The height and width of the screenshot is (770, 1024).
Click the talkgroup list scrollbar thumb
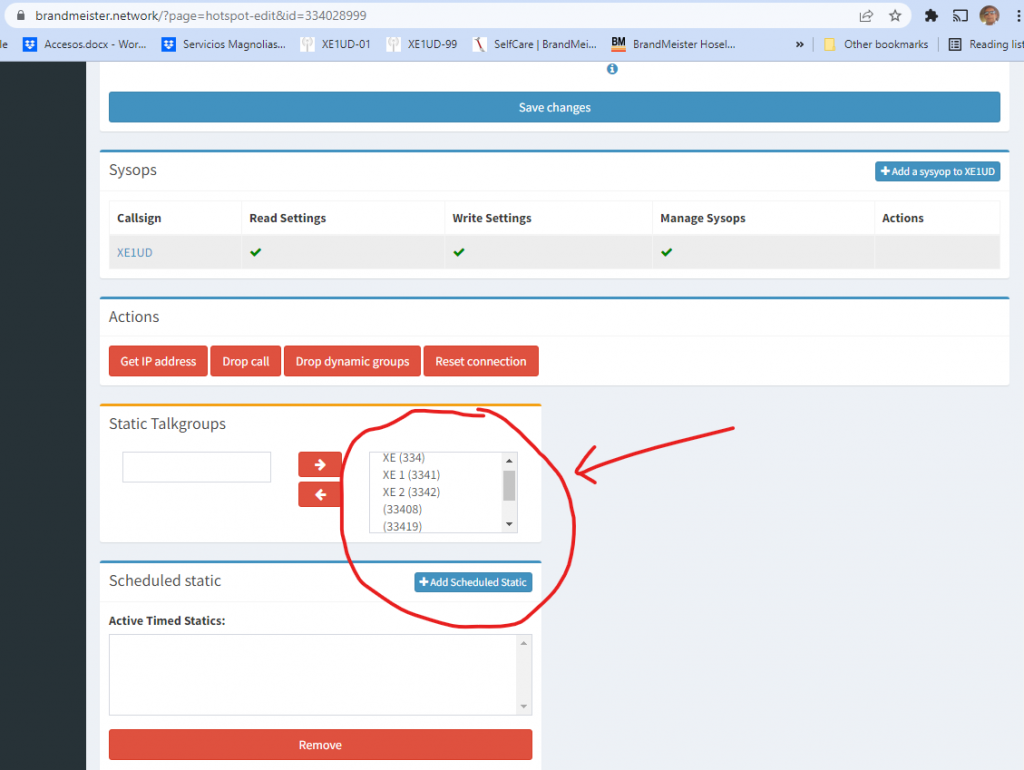tap(509, 486)
